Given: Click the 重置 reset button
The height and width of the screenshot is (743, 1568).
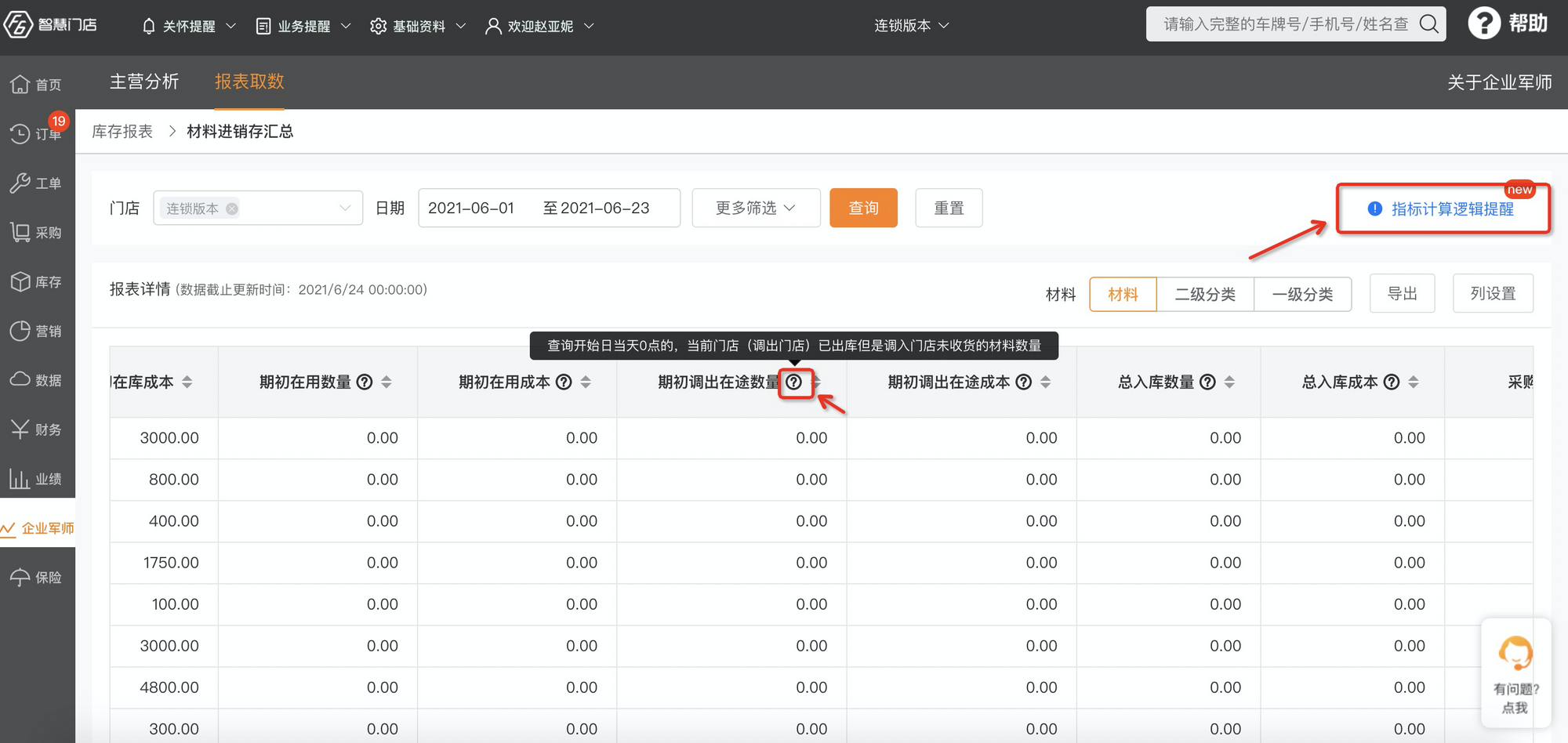Looking at the screenshot, I should pyautogui.click(x=949, y=208).
